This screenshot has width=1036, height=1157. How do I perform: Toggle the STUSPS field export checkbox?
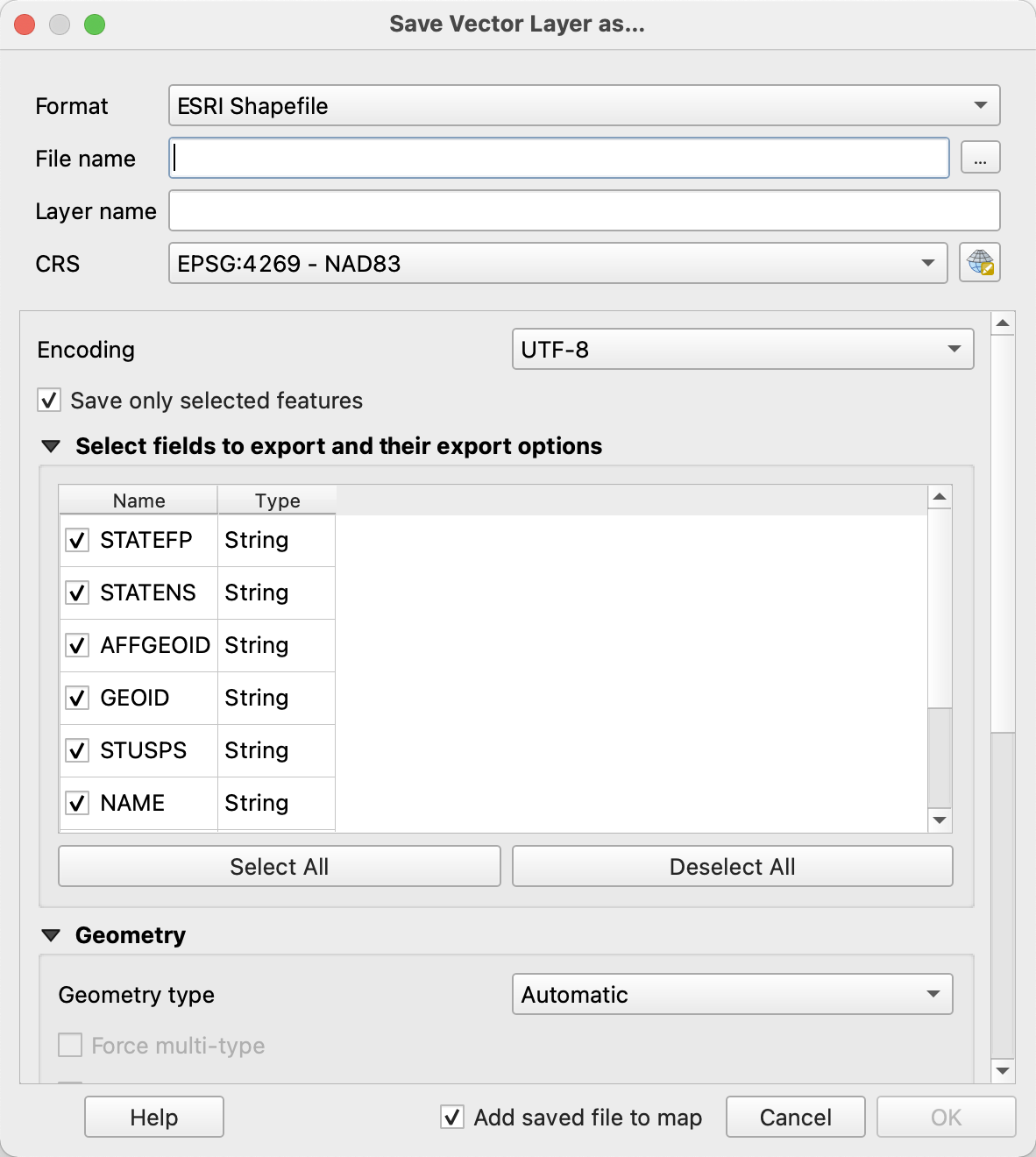[x=76, y=750]
